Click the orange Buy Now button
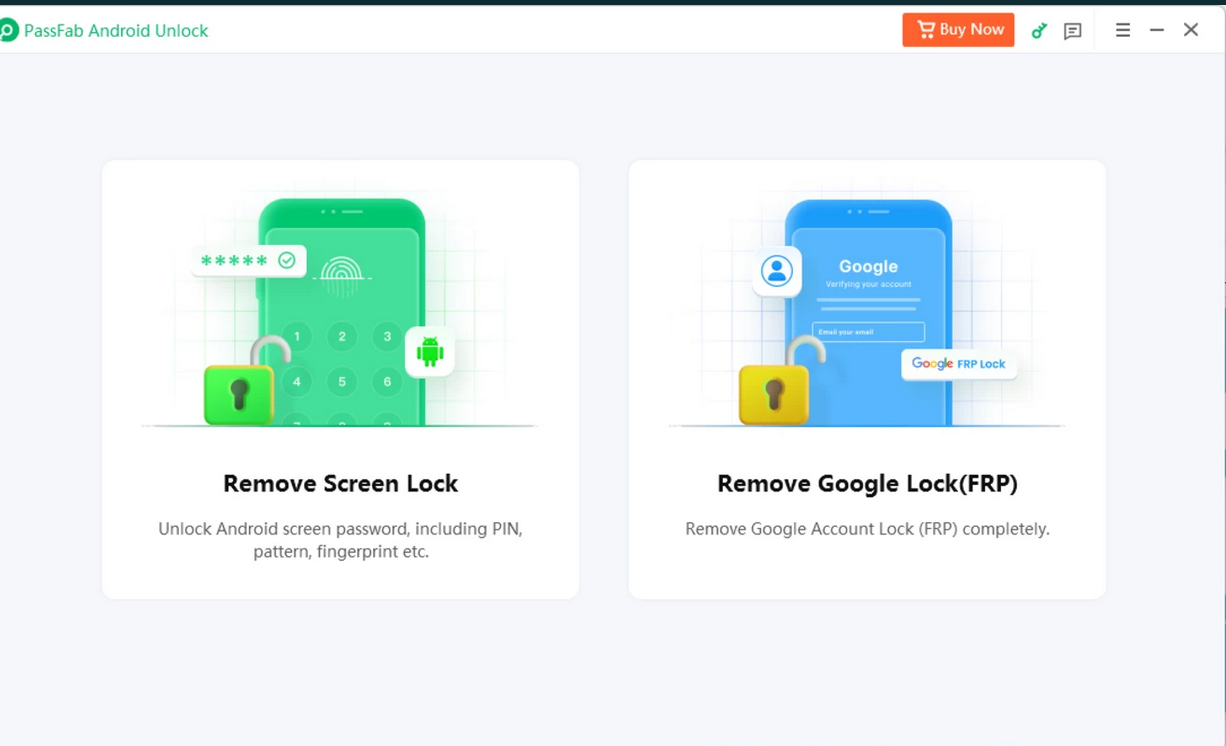The image size is (1226, 746). [x=958, y=30]
